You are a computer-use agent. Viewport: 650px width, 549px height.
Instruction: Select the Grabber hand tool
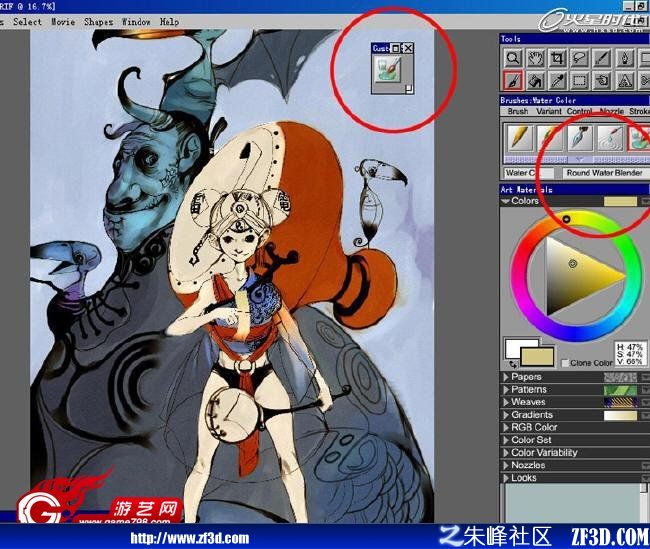[x=536, y=58]
